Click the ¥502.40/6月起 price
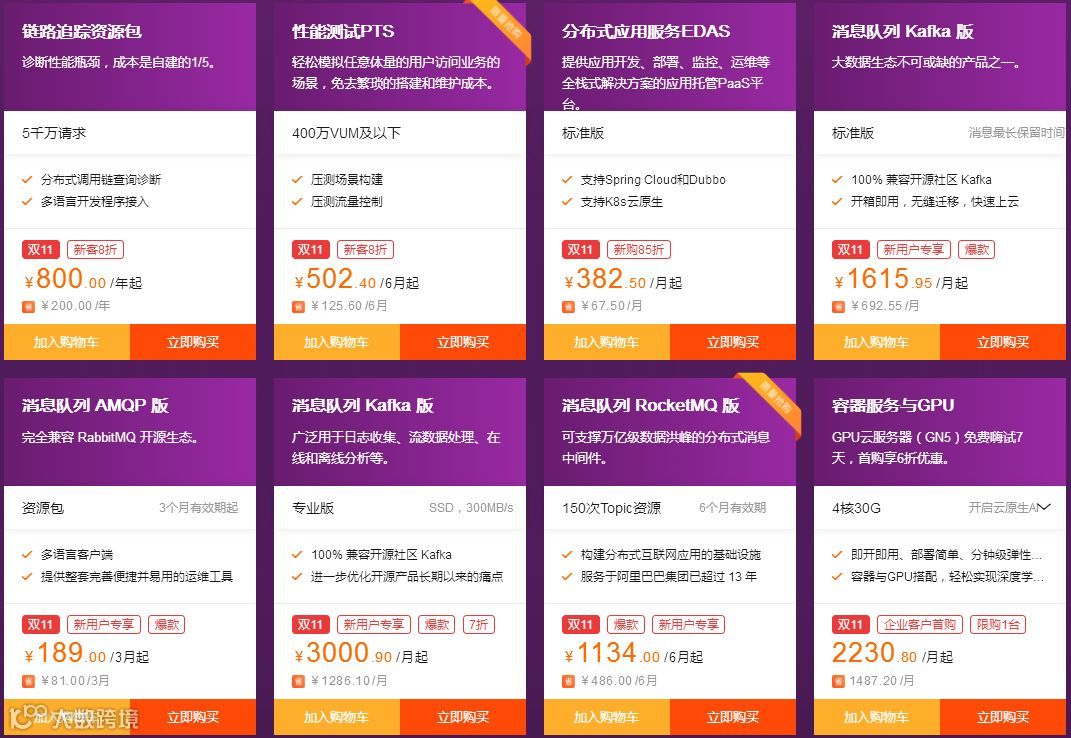This screenshot has width=1071, height=738. tap(356, 279)
